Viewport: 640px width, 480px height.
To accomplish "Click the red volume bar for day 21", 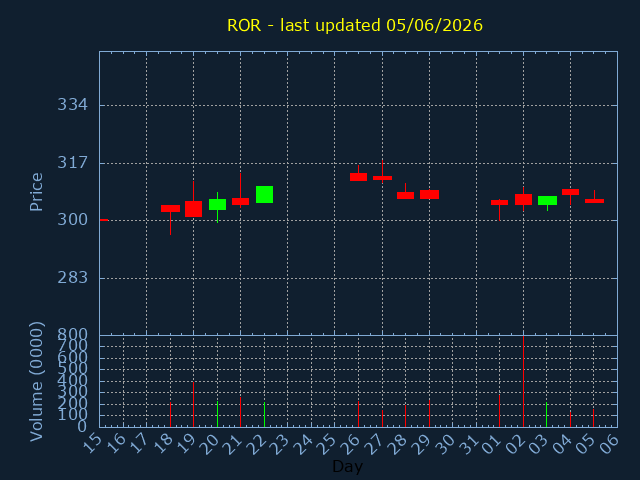I will point(240,412).
